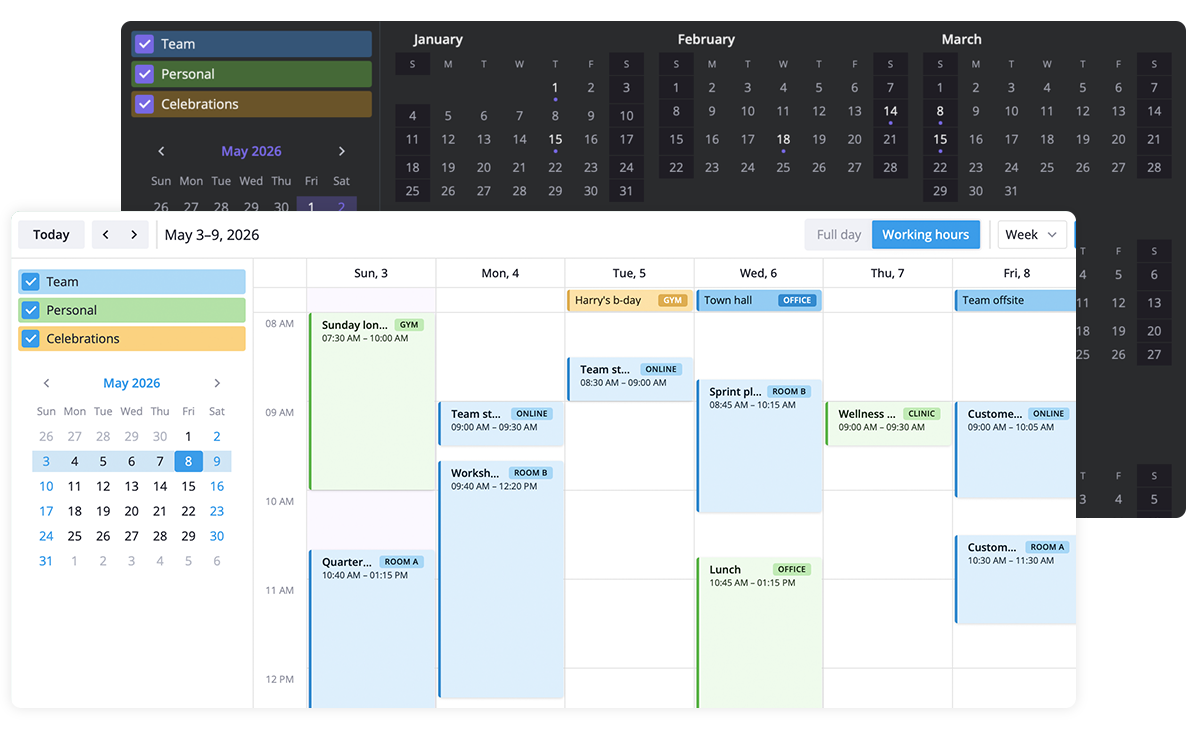Open the Town hall all-day event
The image size is (1200, 730).
pos(758,300)
